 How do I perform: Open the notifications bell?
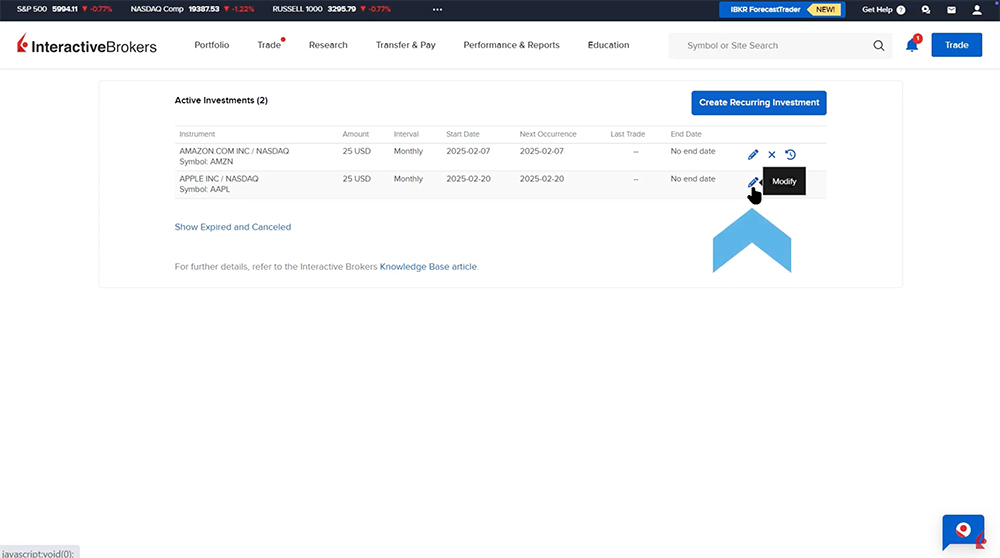[x=912, y=45]
